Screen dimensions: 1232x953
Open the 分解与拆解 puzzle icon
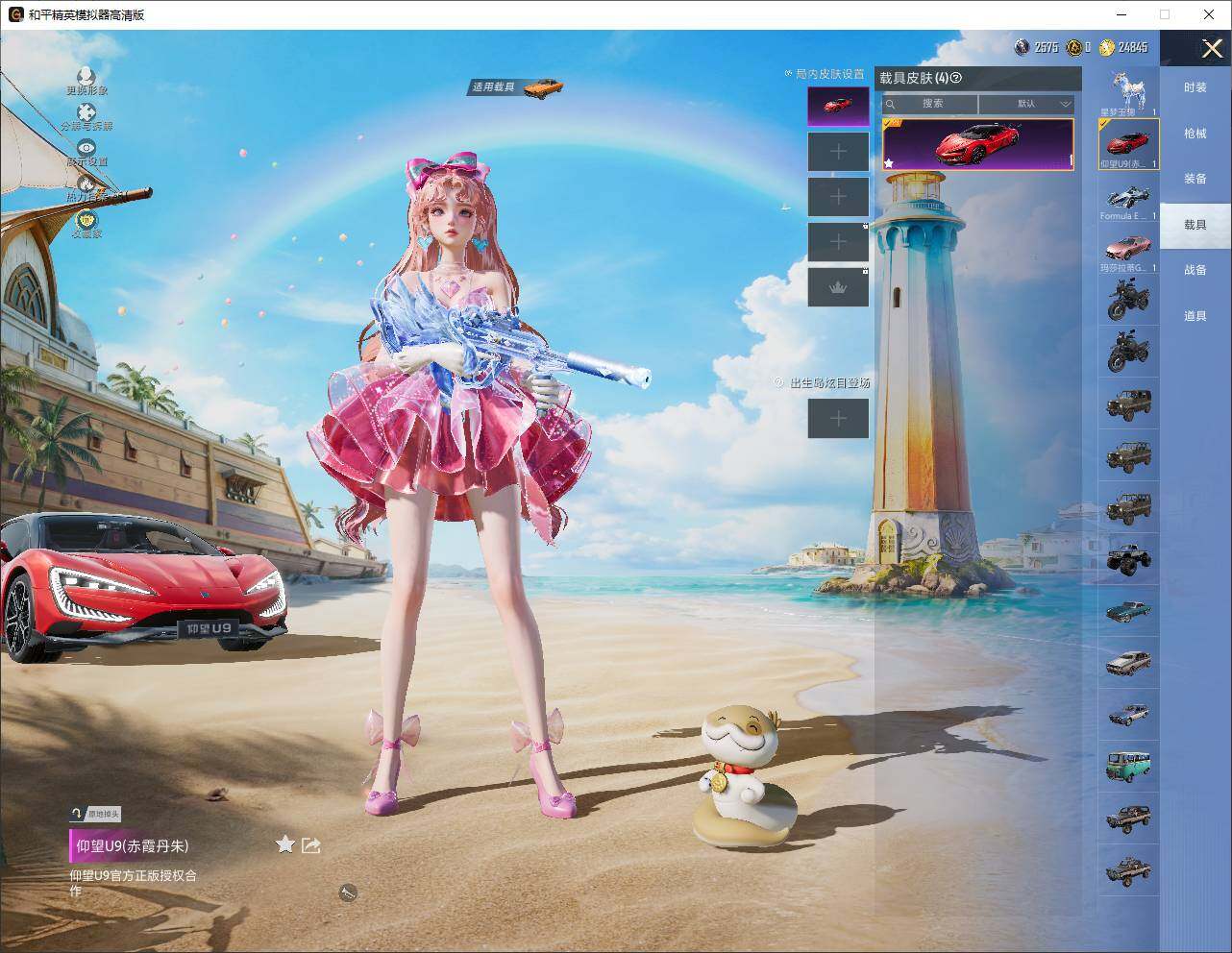pyautogui.click(x=86, y=112)
